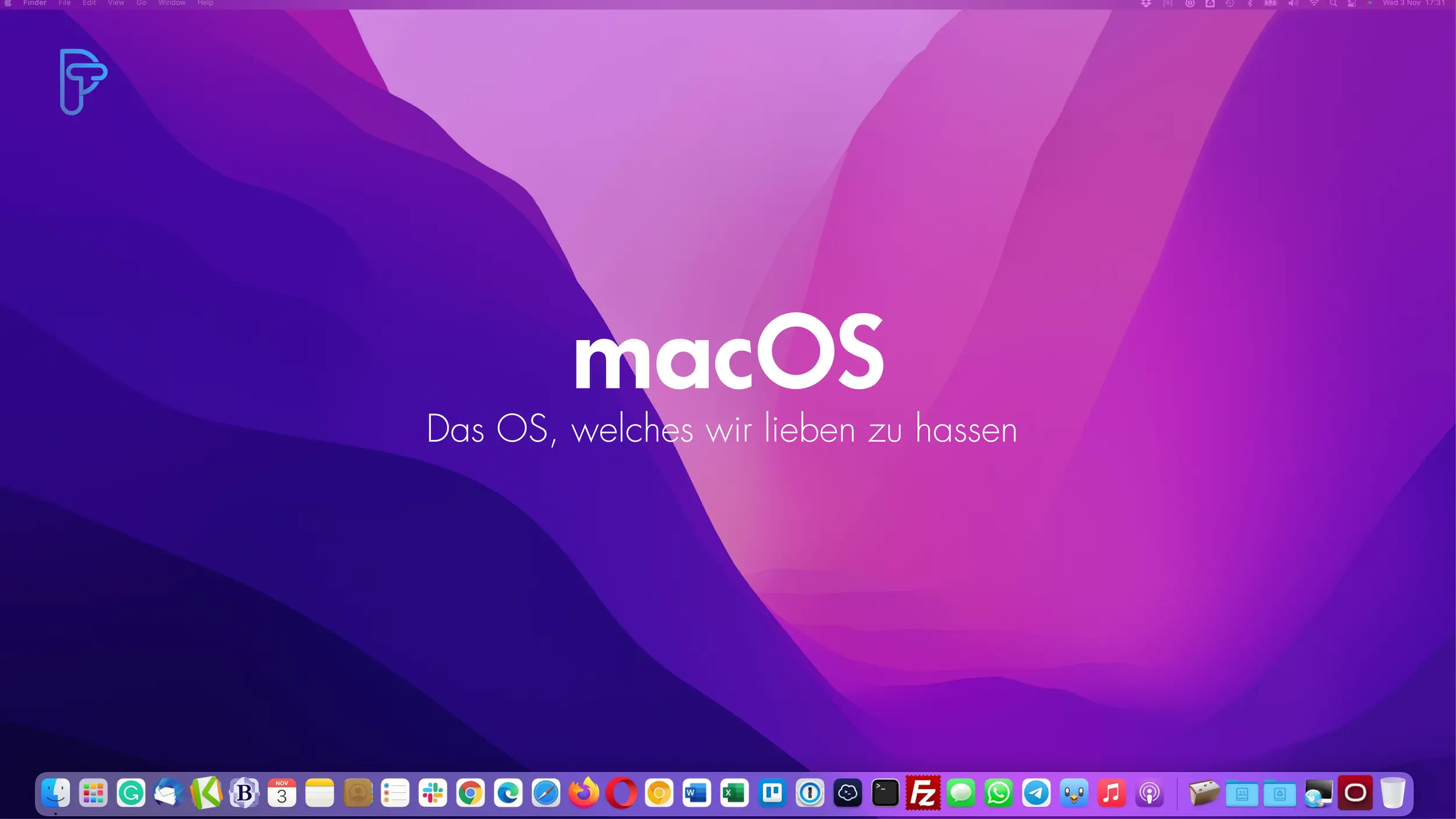The image size is (1456, 819).
Task: Launch Tweetbot bird icon
Action: click(1074, 793)
